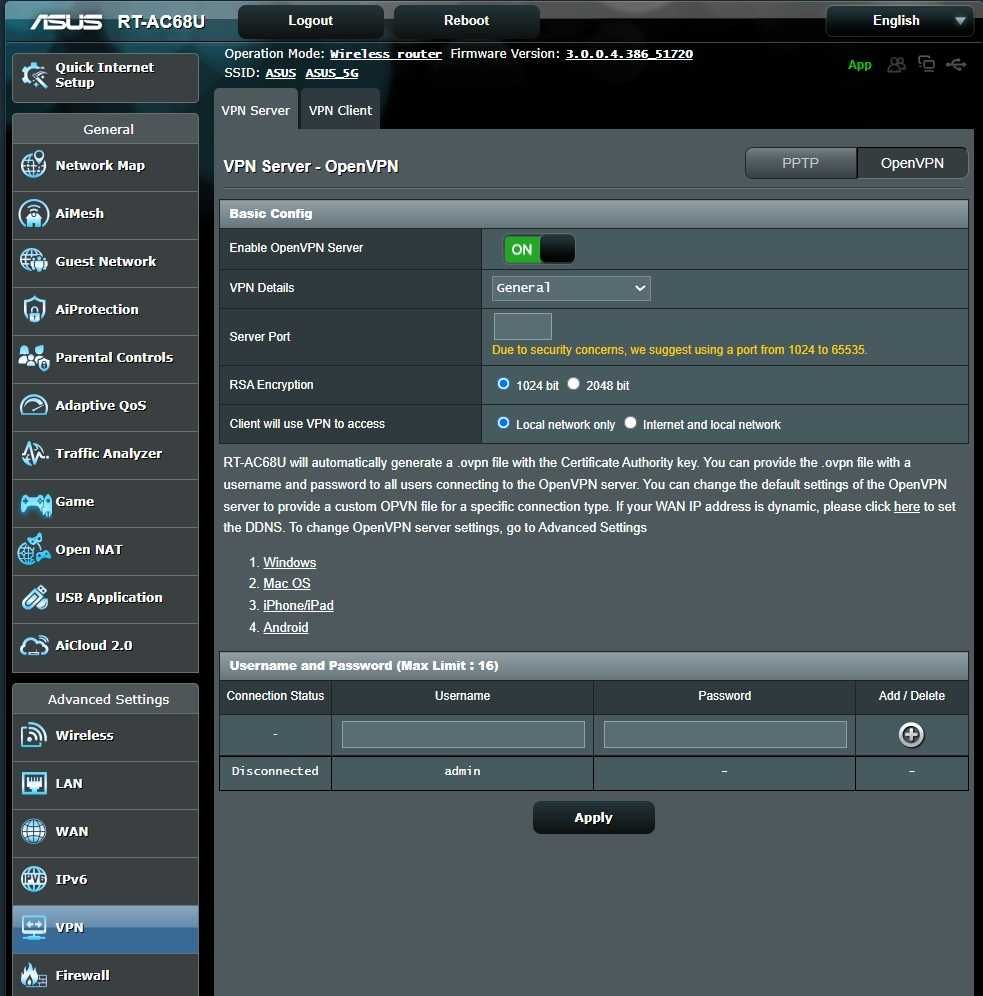
Task: Click the WAN globe icon
Action: click(34, 831)
